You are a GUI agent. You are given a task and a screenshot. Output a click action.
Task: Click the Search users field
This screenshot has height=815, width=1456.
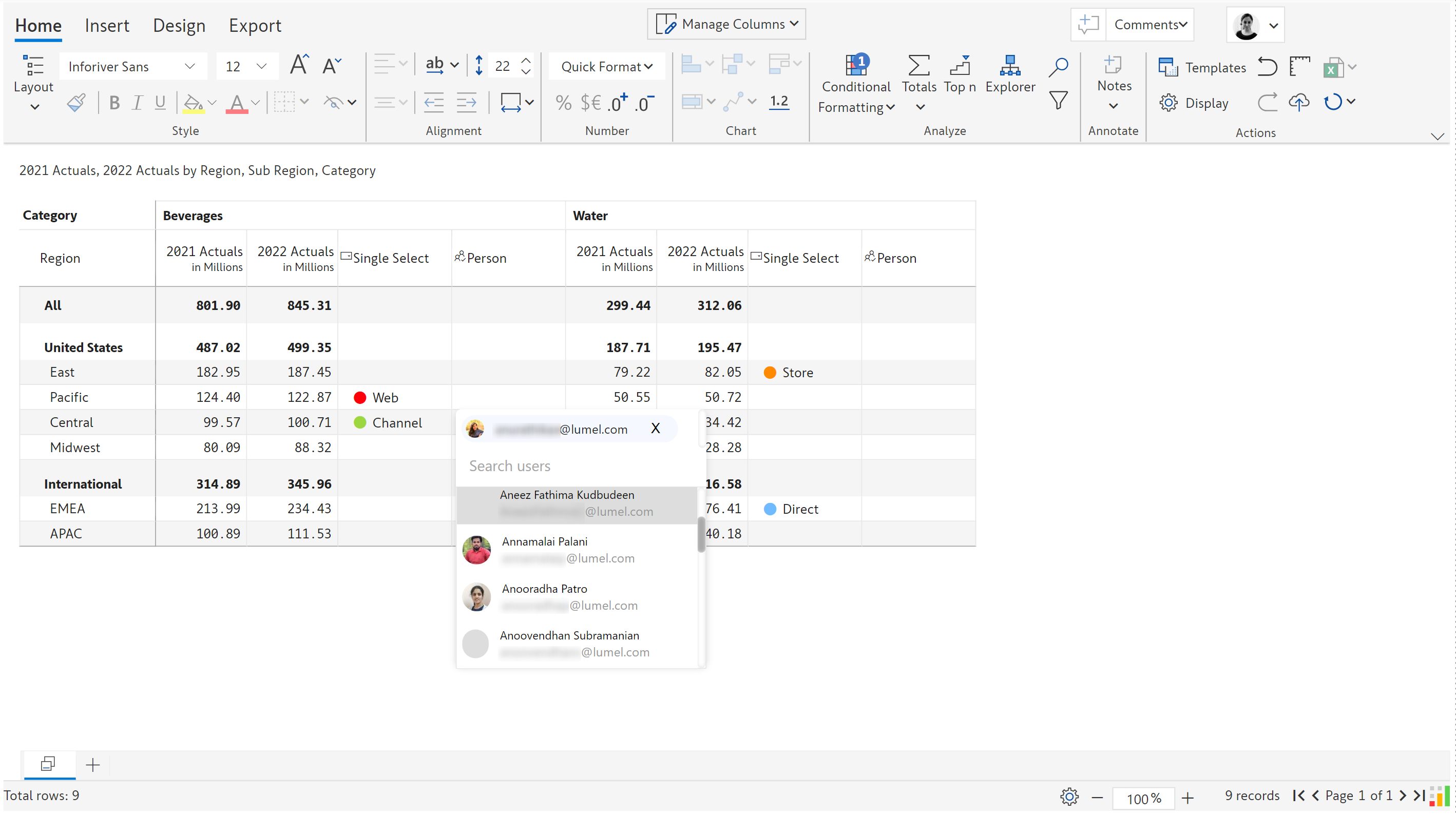[577, 465]
